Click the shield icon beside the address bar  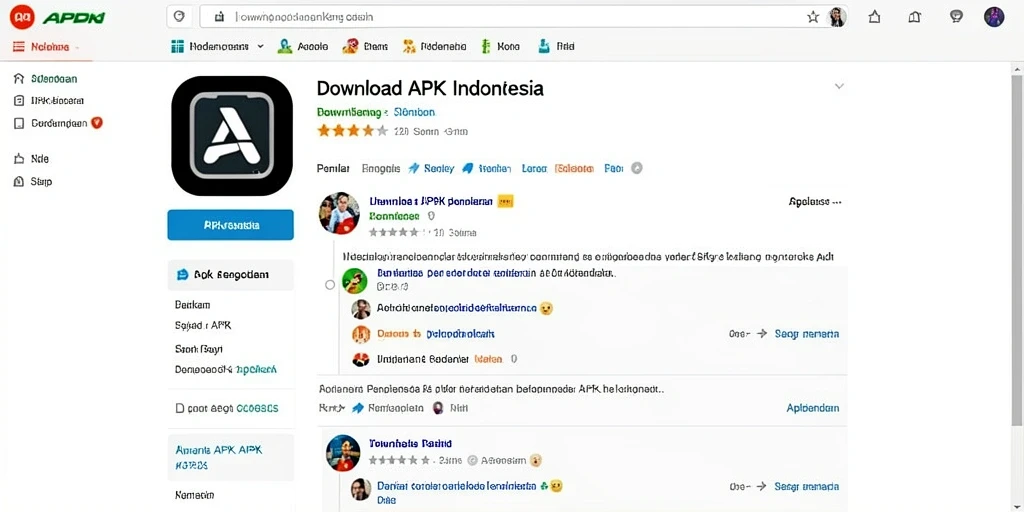[x=180, y=17]
